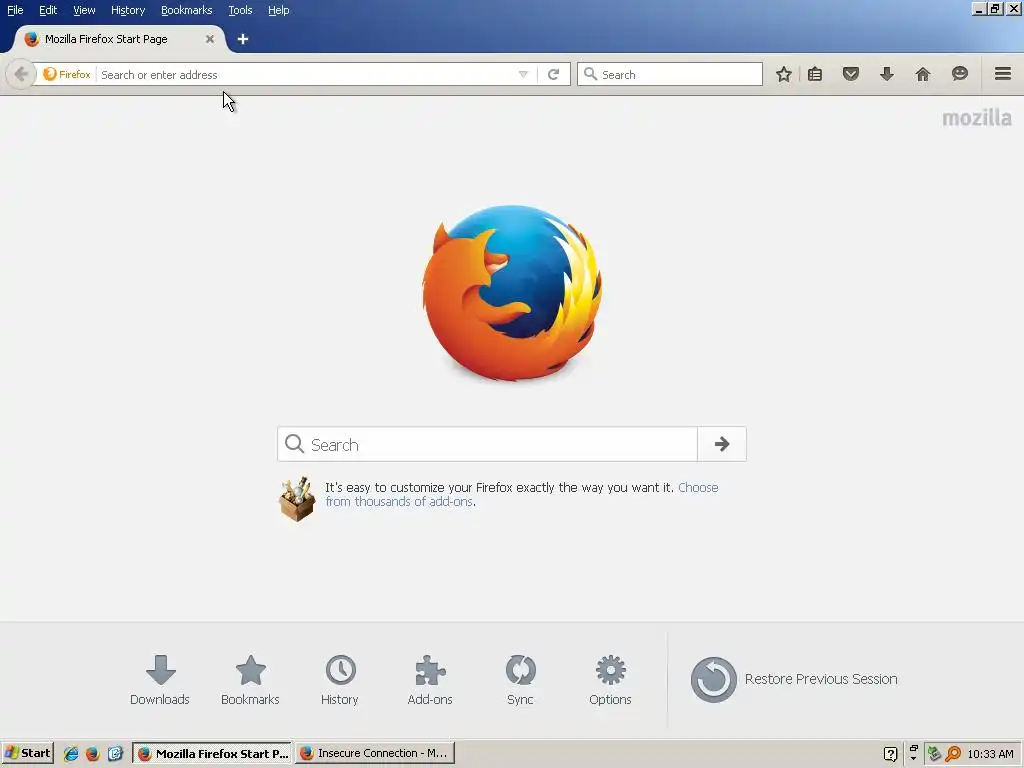Image resolution: width=1024 pixels, height=768 pixels.
Task: Launch Internet Explorer from quick launch
Action: [x=71, y=754]
